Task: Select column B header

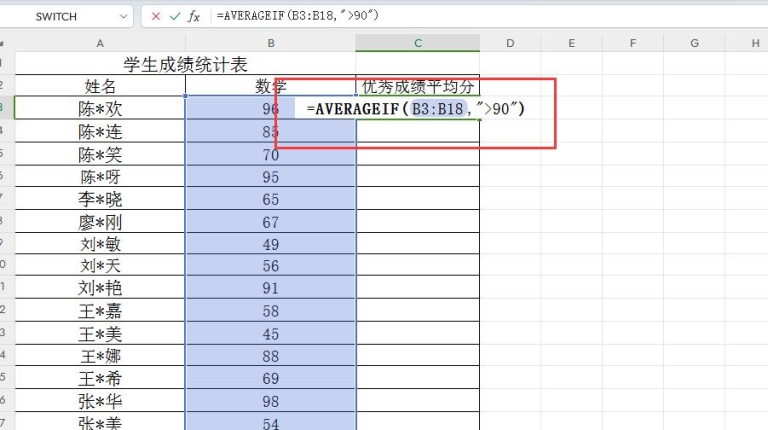Action: pos(270,43)
